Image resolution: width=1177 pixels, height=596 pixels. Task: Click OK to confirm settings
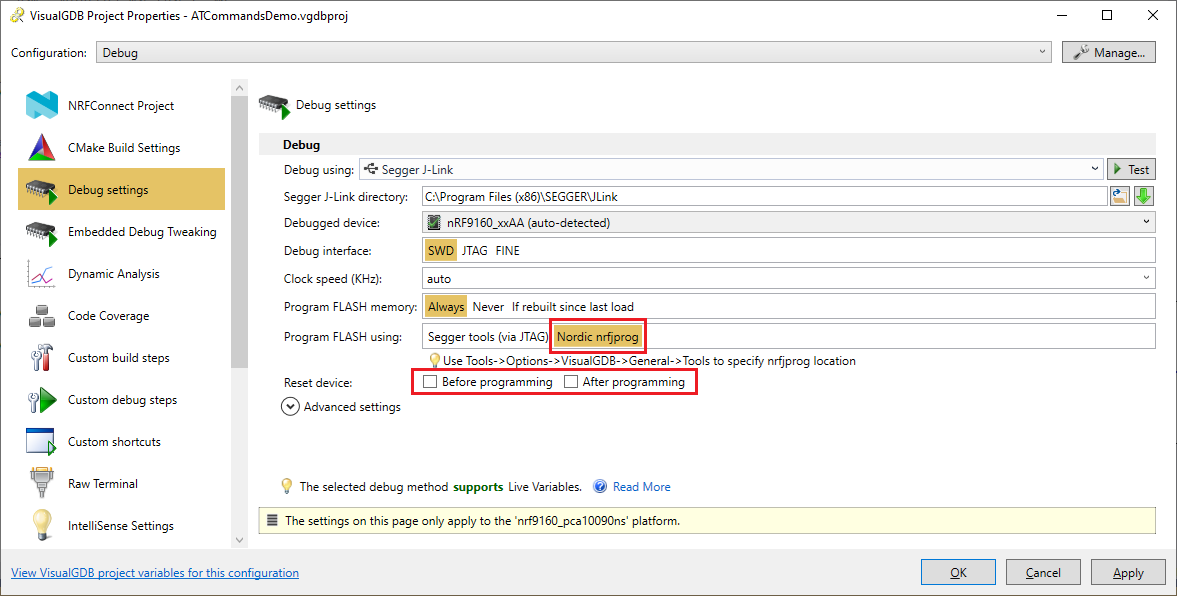pos(959,573)
